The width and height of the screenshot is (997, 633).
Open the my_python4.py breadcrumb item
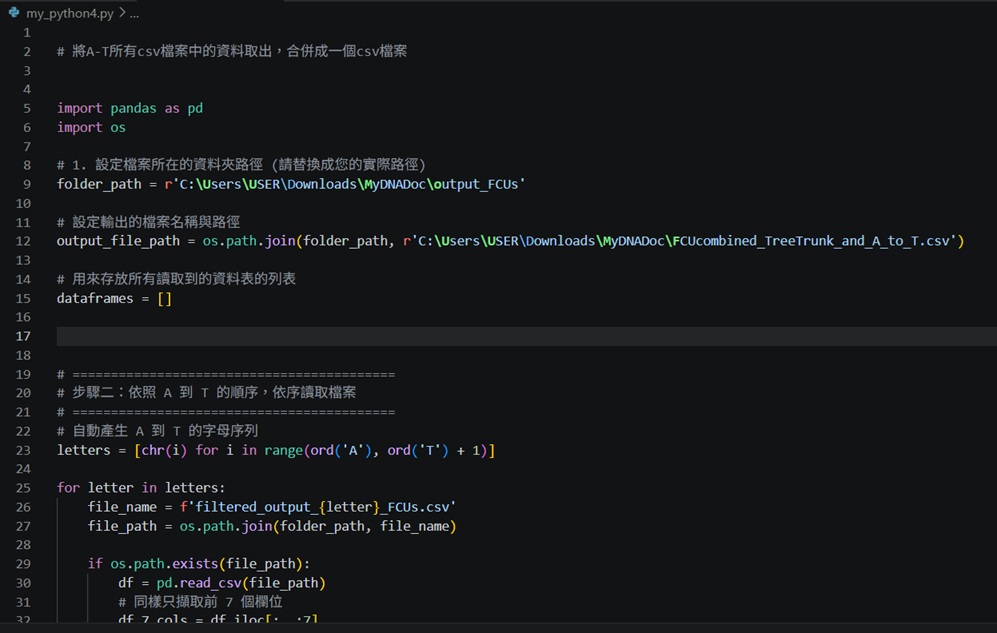70,13
